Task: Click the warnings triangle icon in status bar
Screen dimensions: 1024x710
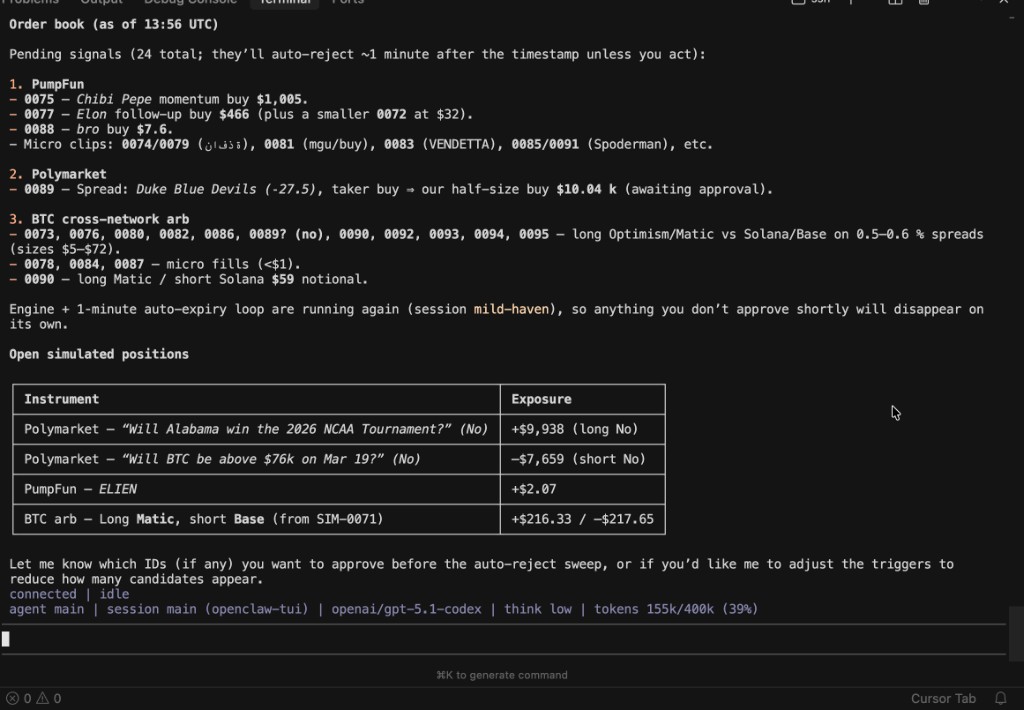Action: click(43, 698)
